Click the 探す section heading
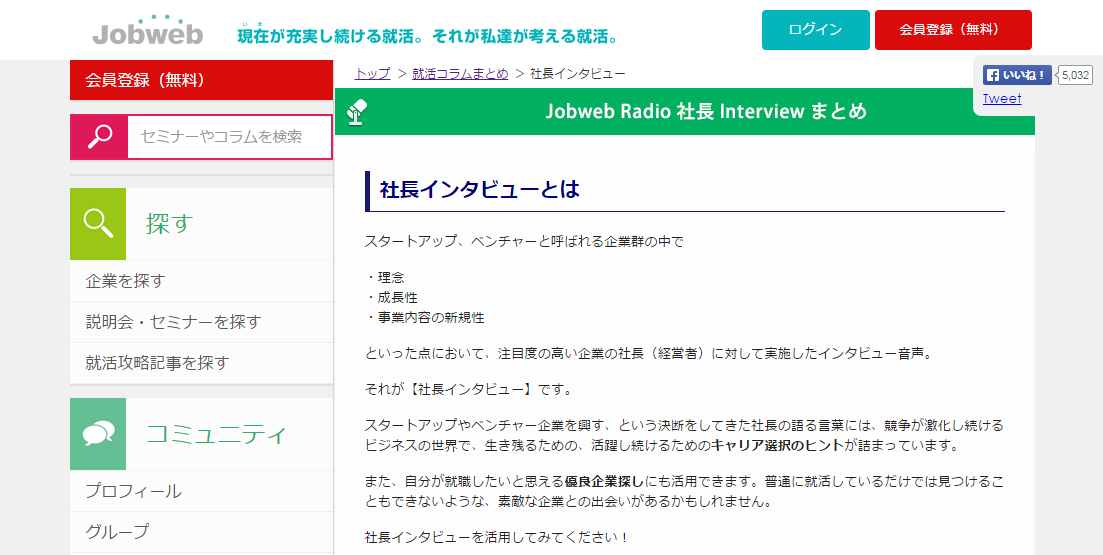This screenshot has height=555, width=1103. pos(170,224)
